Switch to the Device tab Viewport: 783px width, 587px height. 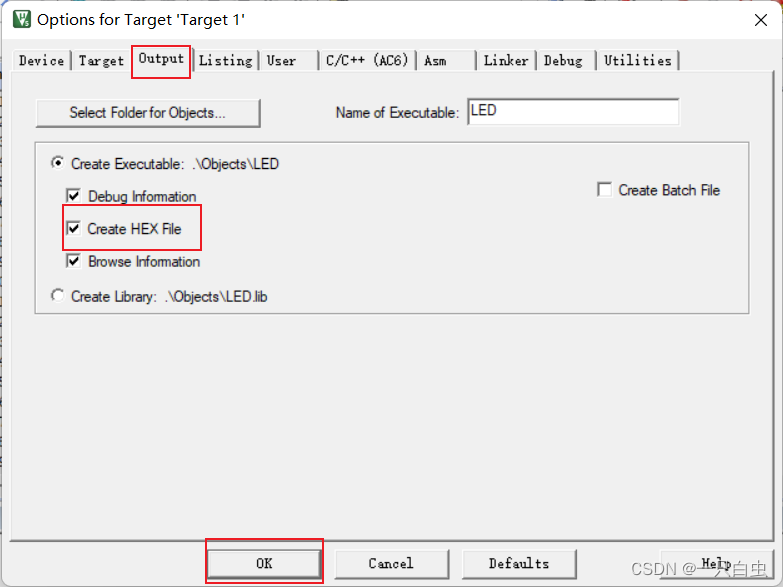coord(41,61)
